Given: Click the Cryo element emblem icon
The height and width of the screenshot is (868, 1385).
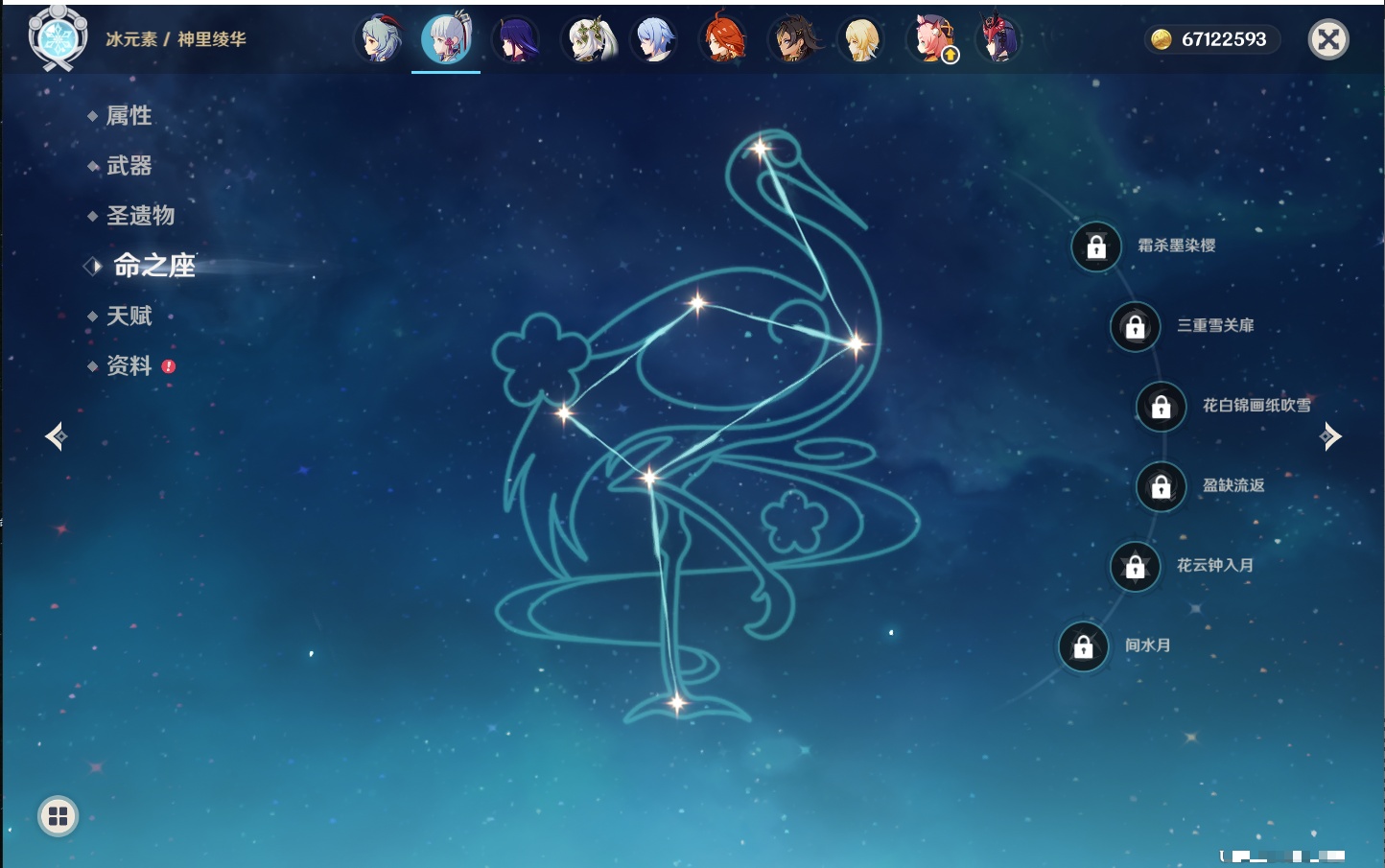Looking at the screenshot, I should pyautogui.click(x=58, y=38).
